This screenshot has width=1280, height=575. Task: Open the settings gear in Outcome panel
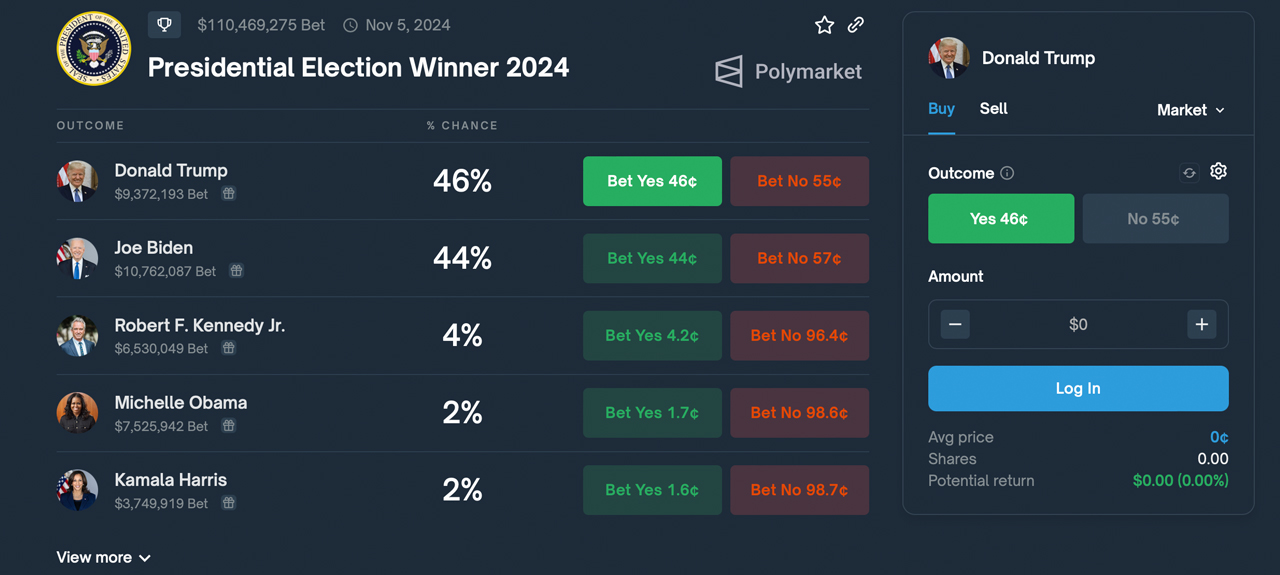pyautogui.click(x=1218, y=172)
